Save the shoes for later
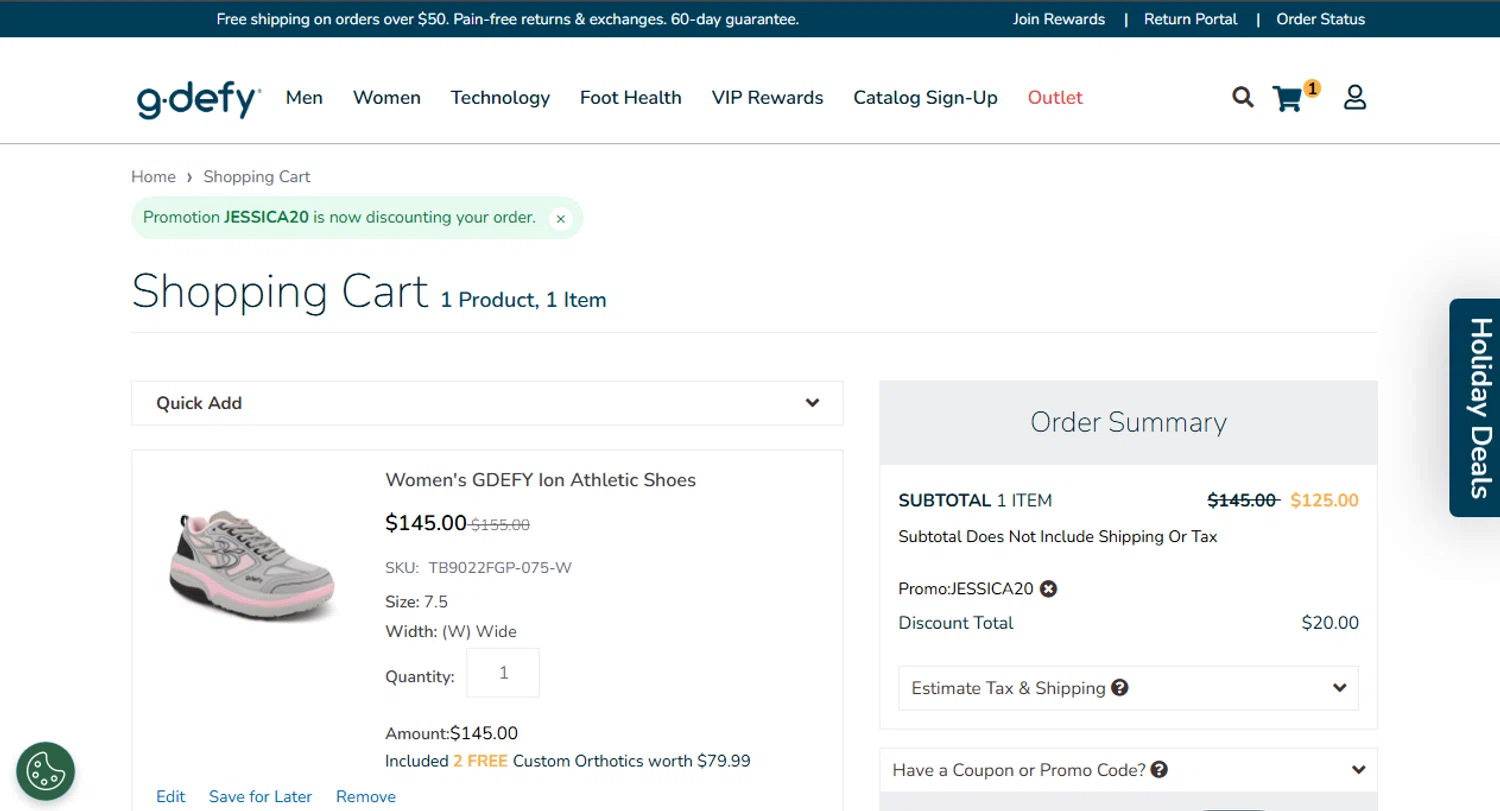This screenshot has height=811, width=1500. pos(260,797)
